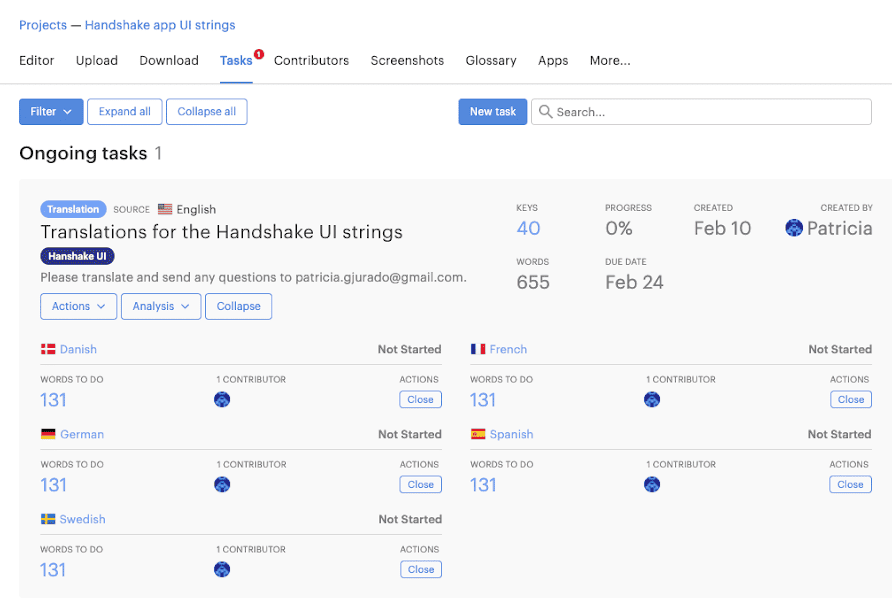The height and width of the screenshot is (598, 892).
Task: Open the Projects breadcrumb link
Action: (43, 25)
